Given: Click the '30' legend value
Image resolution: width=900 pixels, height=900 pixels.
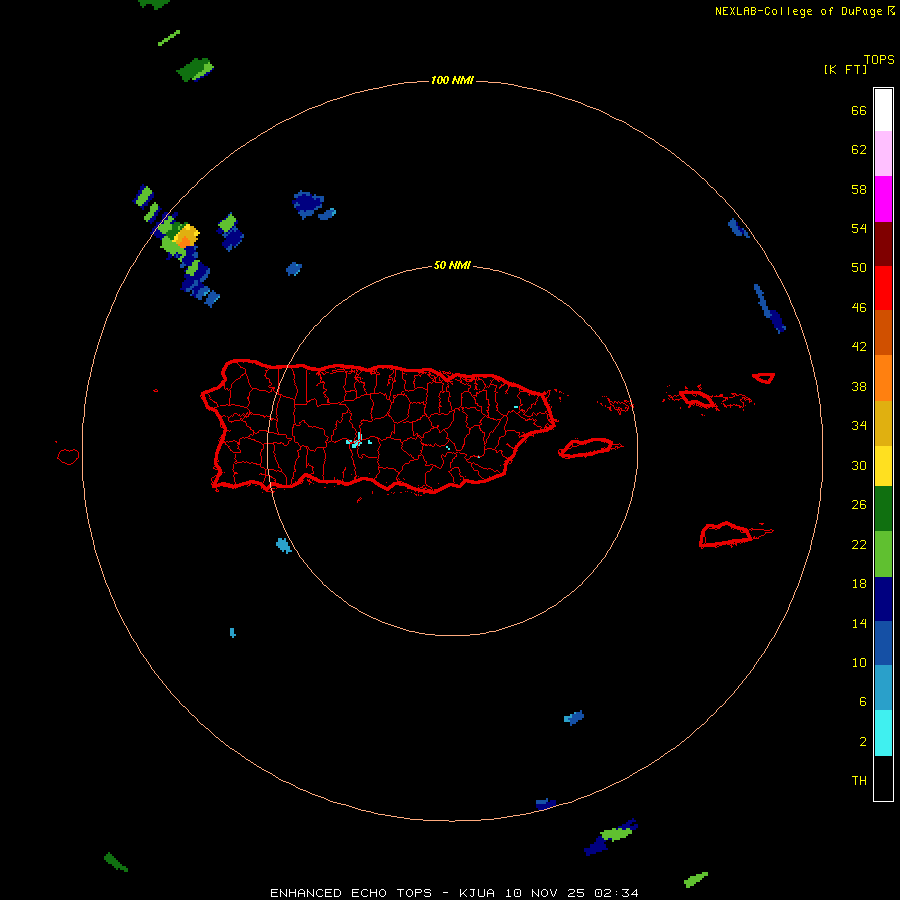Looking at the screenshot, I should pos(859,465).
